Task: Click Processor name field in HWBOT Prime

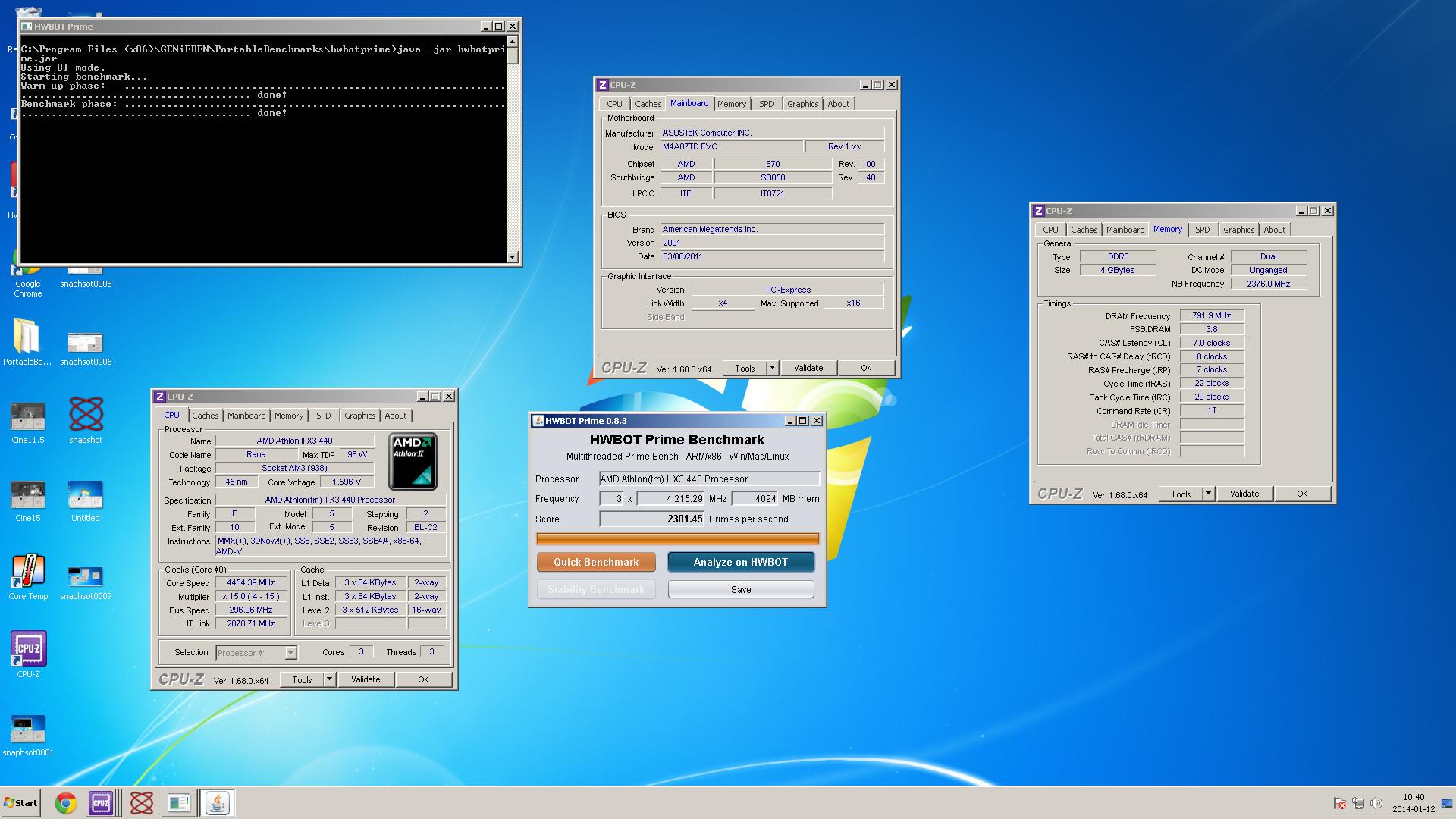Action: coord(710,479)
